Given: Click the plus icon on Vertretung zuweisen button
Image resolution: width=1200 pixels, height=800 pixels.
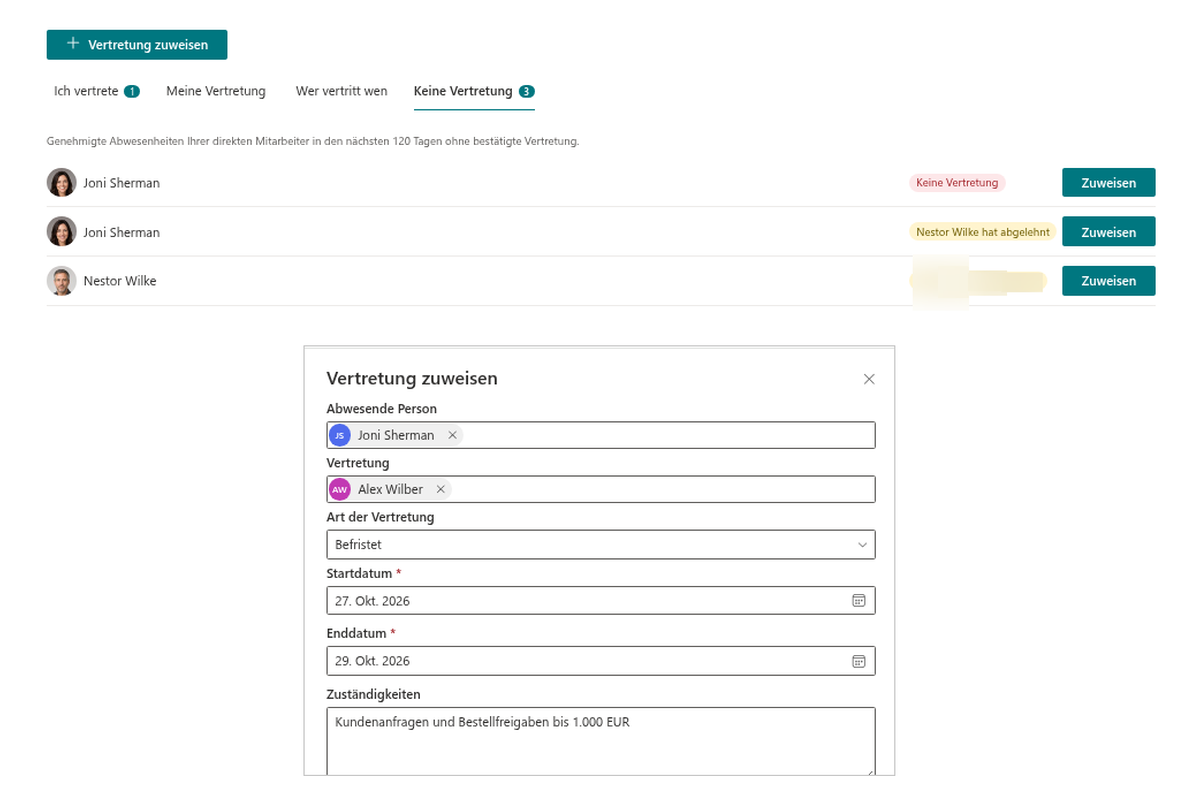Looking at the screenshot, I should [72, 44].
